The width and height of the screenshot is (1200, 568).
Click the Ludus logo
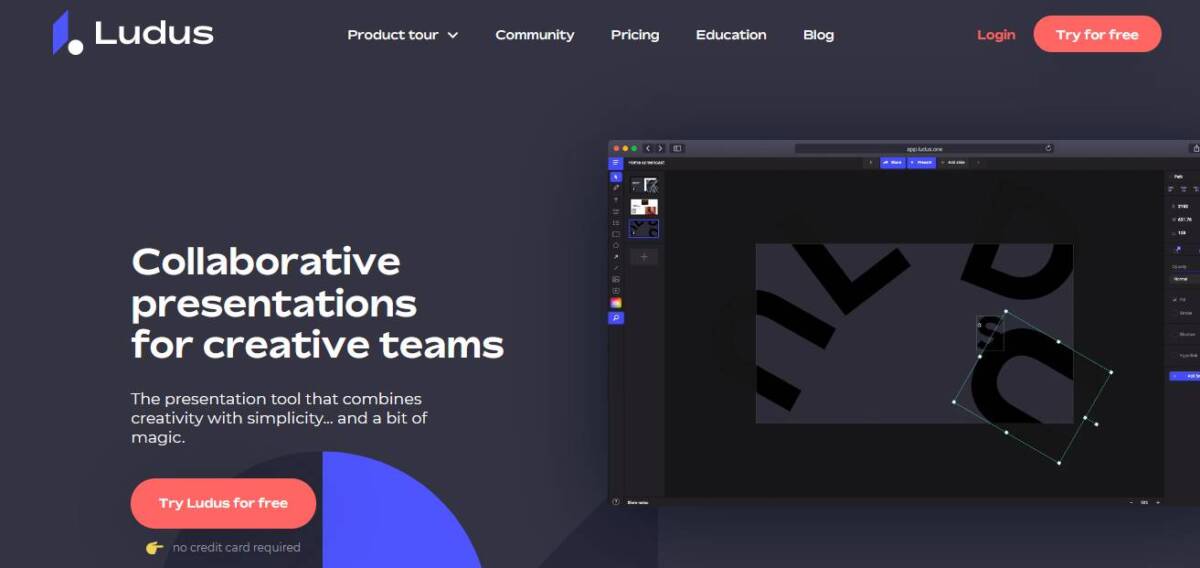(x=133, y=33)
